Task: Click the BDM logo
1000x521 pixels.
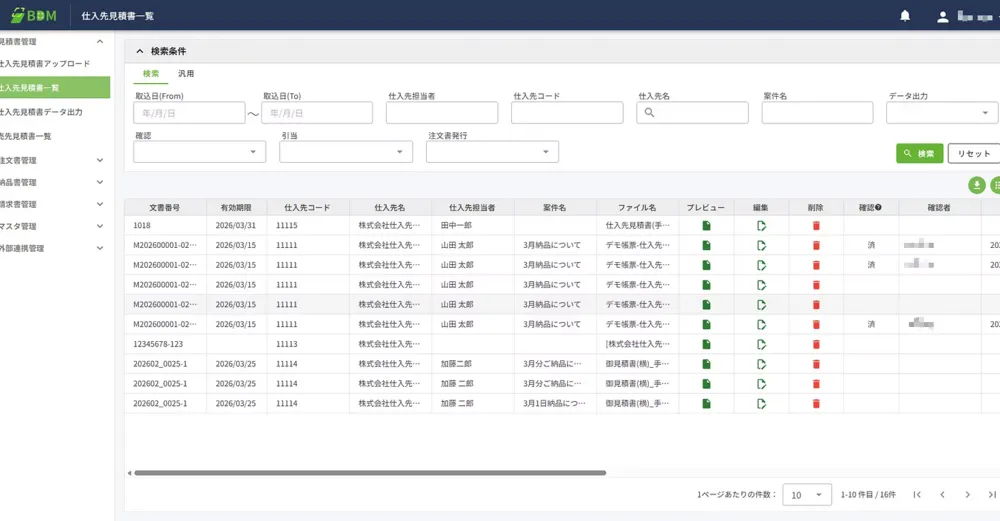Action: tap(34, 15)
